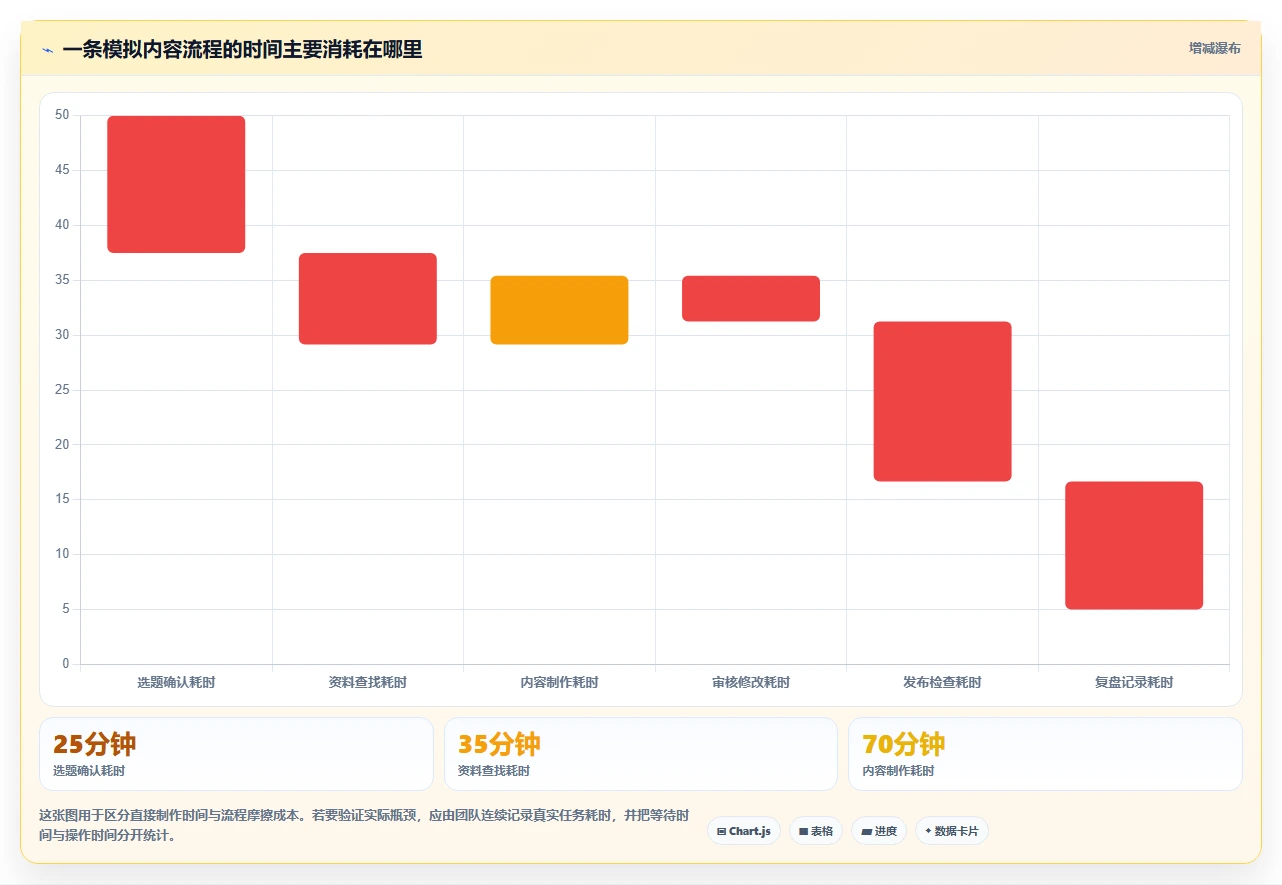Click the red 选题确认耗时 bar
Screen dimensions: 1282x885
coord(176,184)
